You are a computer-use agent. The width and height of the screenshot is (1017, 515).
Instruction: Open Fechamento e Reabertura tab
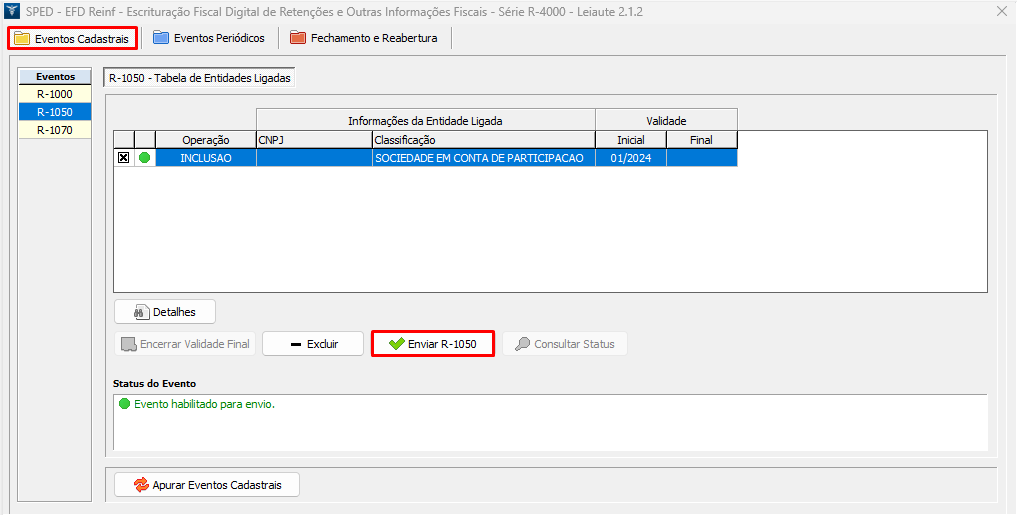[x=363, y=38]
